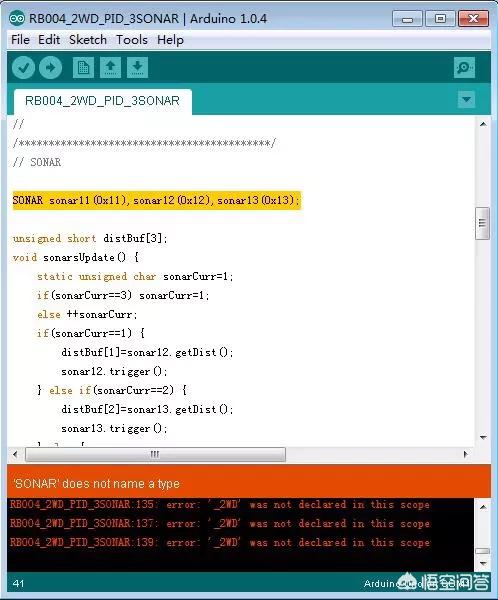Click the 'sonar13.trigger();' line
Viewport: 498px width, 600px height.
114,429
